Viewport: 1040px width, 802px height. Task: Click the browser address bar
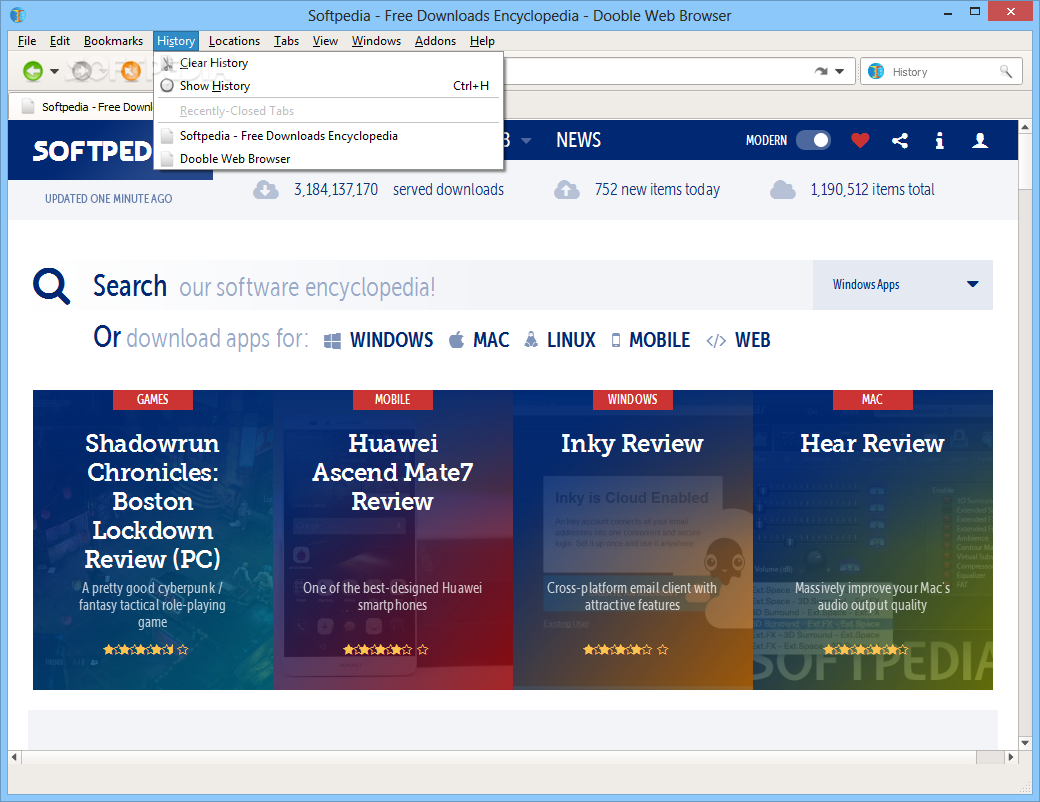coord(657,71)
